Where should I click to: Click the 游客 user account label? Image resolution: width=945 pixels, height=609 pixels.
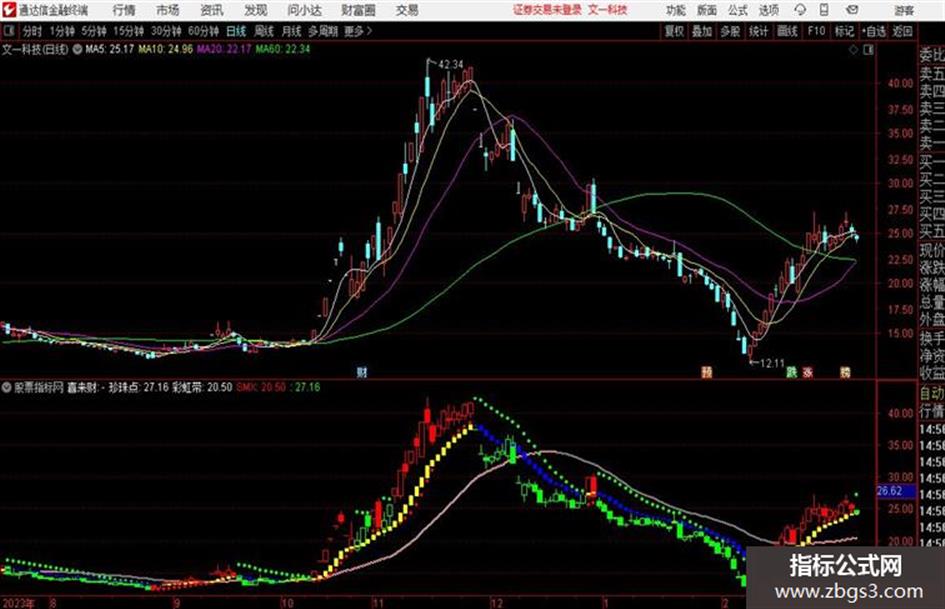pos(903,10)
